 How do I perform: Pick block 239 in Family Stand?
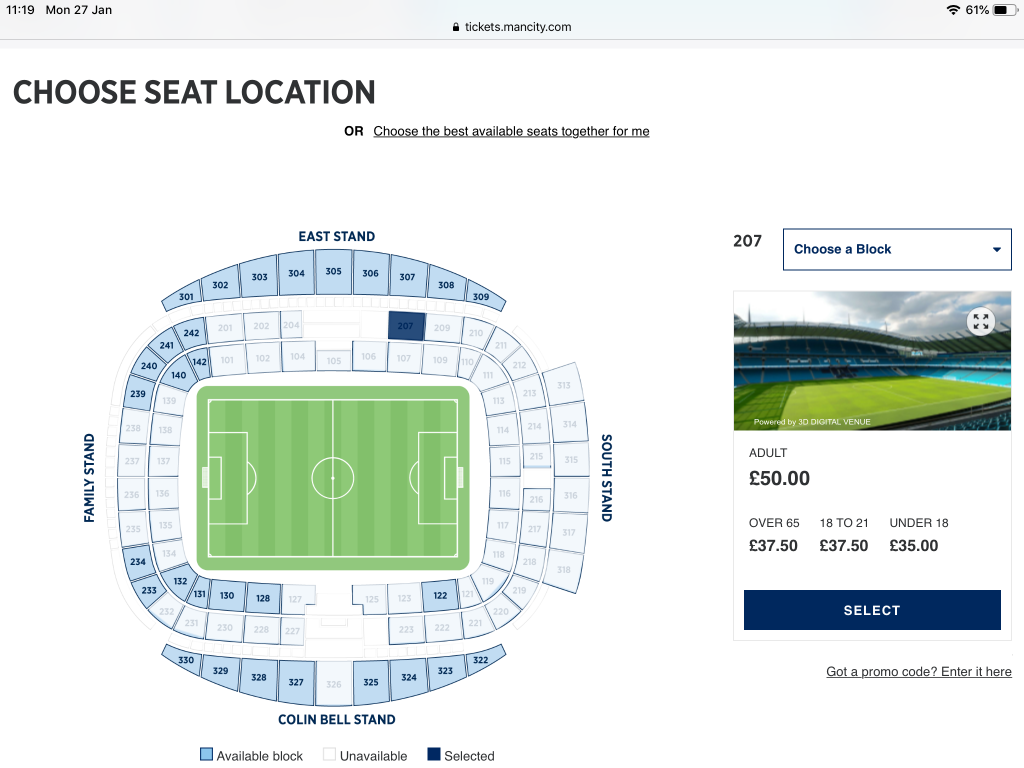coord(138,394)
